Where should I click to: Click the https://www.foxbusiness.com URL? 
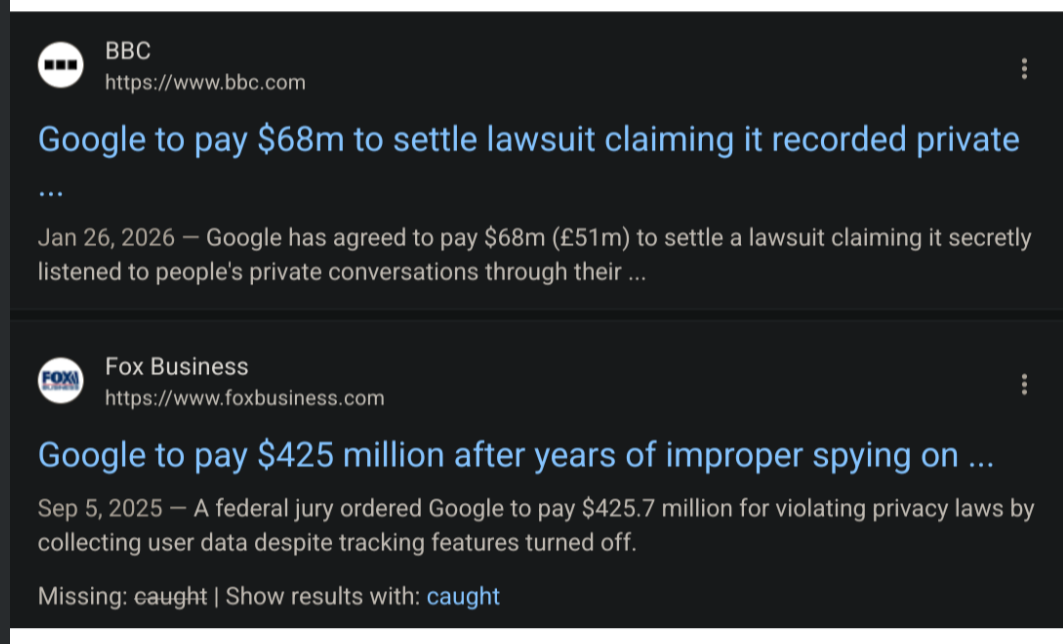coord(244,398)
